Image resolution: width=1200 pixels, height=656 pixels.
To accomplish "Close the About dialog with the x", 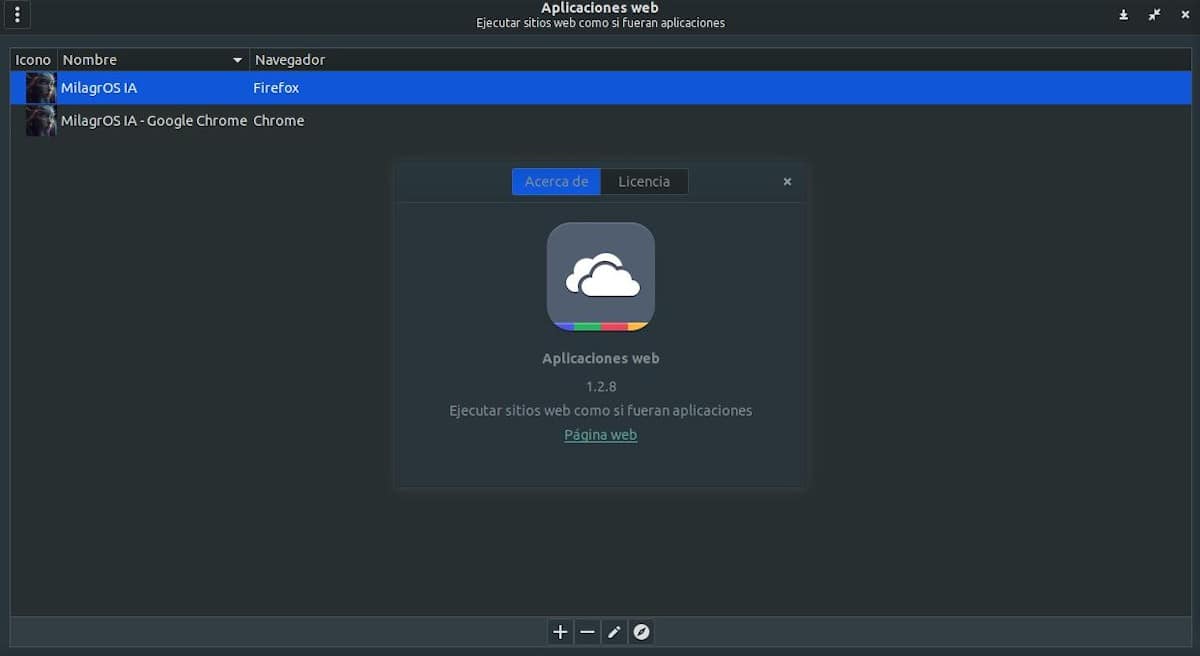I will click(x=787, y=181).
